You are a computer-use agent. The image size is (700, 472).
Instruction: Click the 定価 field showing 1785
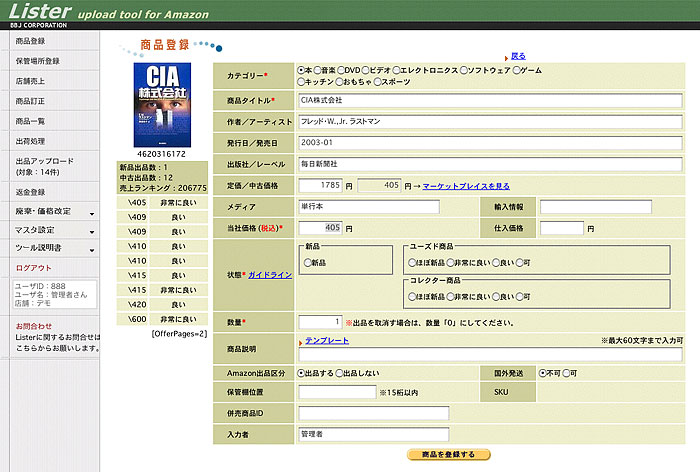321,185
